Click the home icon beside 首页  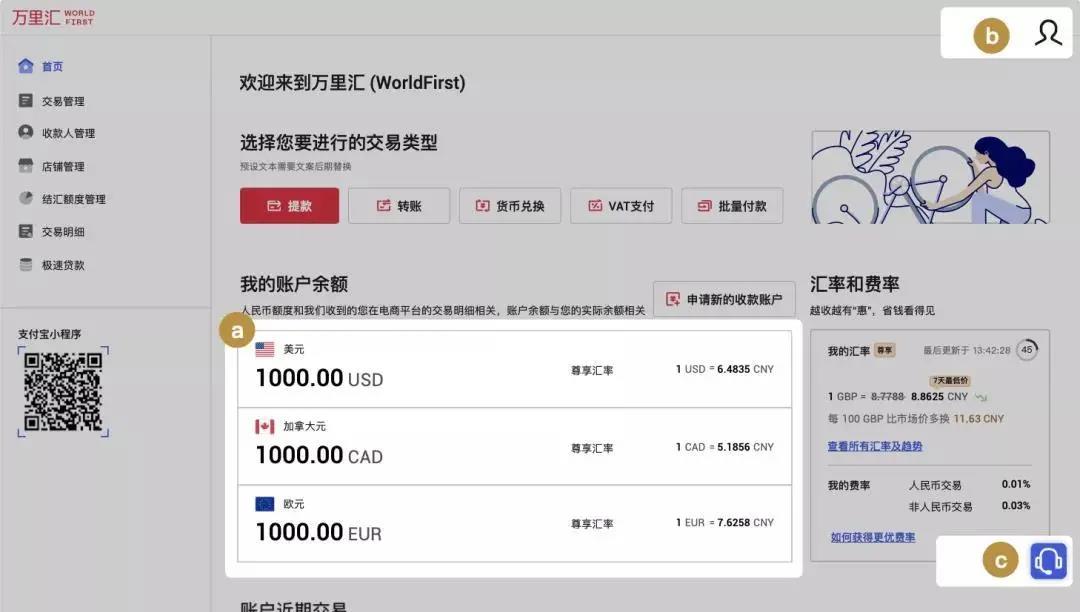click(x=25, y=66)
